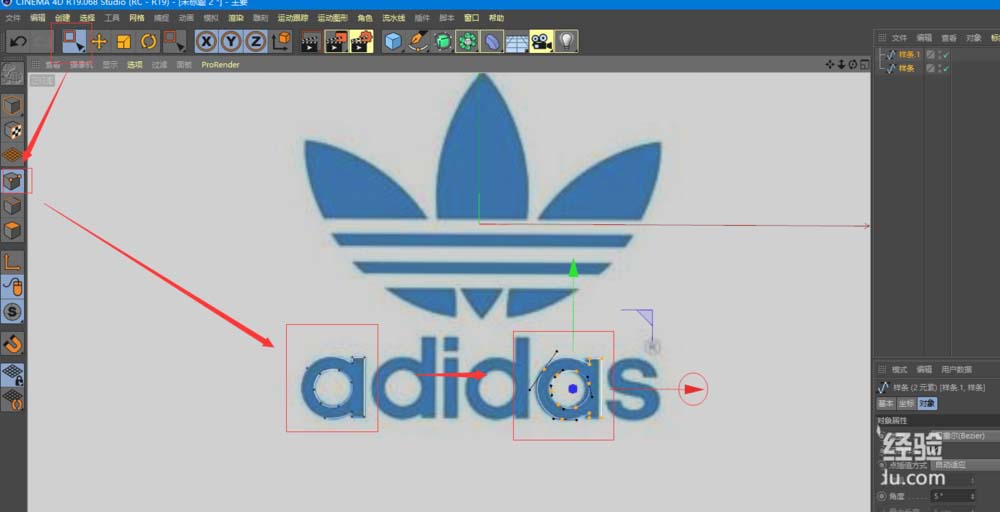This screenshot has height=512, width=1000.
Task: Click the Locked Workplane icon
Action: 13,375
